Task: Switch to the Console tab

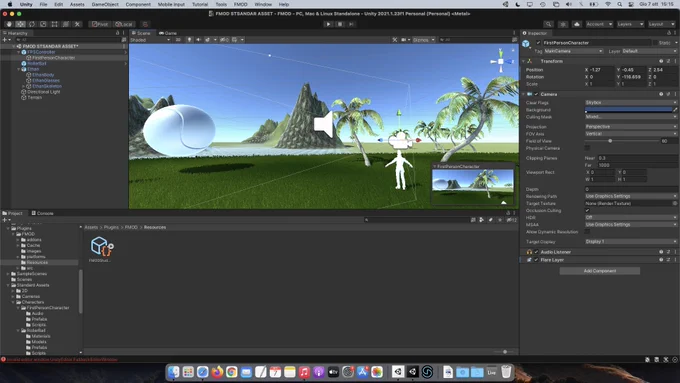Action: [x=42, y=213]
